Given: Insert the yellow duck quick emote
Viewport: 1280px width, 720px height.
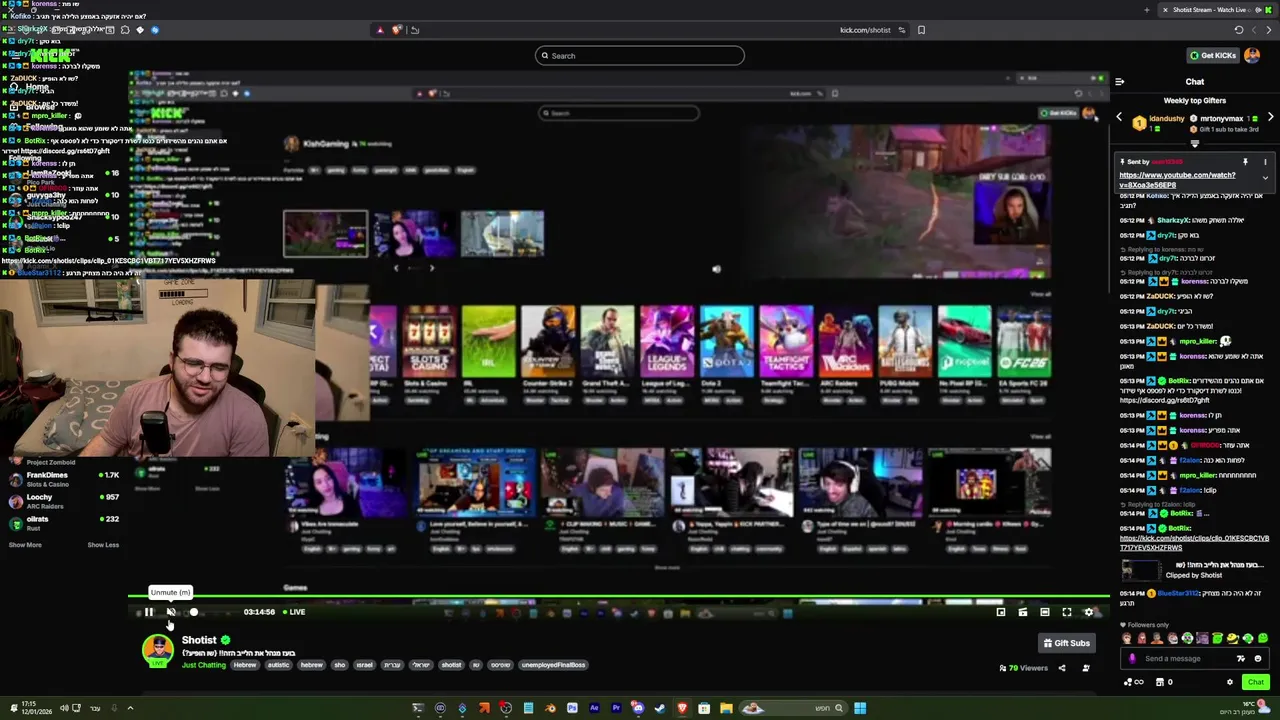Looking at the screenshot, I should coord(1233,638).
